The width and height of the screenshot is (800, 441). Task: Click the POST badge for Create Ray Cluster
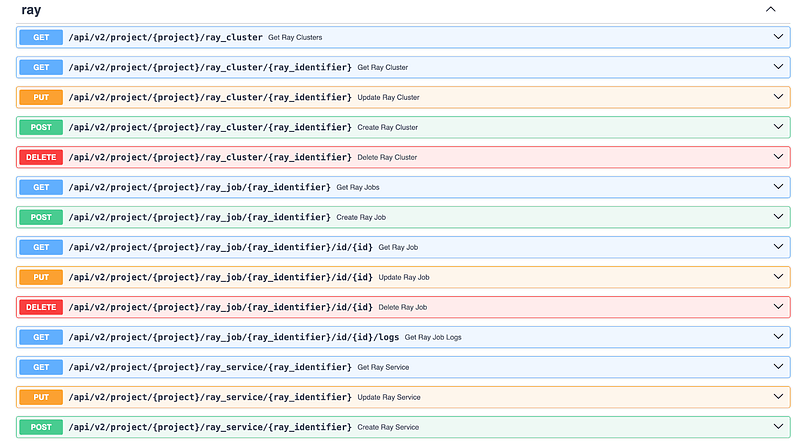(41, 127)
